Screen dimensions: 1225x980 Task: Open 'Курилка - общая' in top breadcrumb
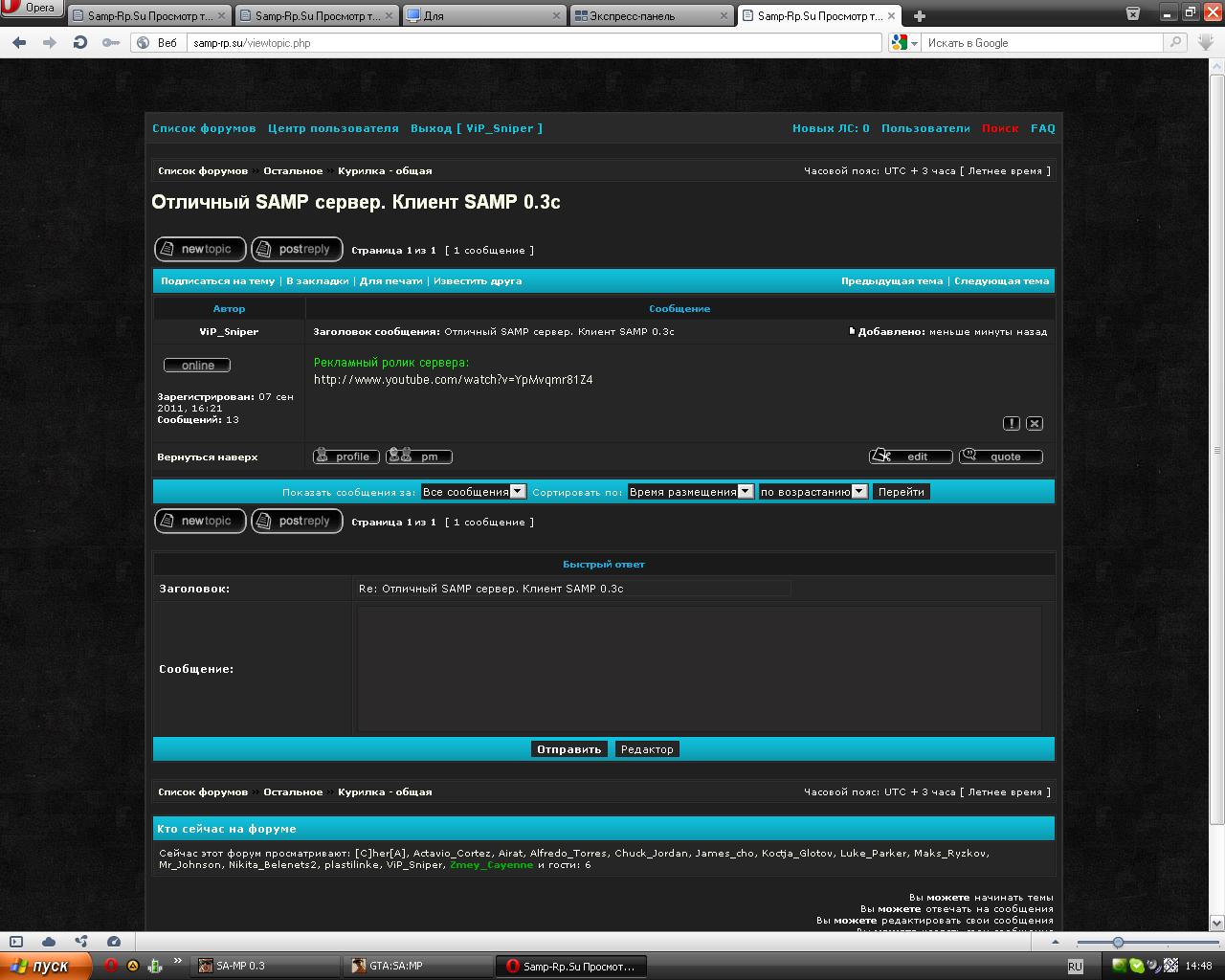tap(385, 171)
